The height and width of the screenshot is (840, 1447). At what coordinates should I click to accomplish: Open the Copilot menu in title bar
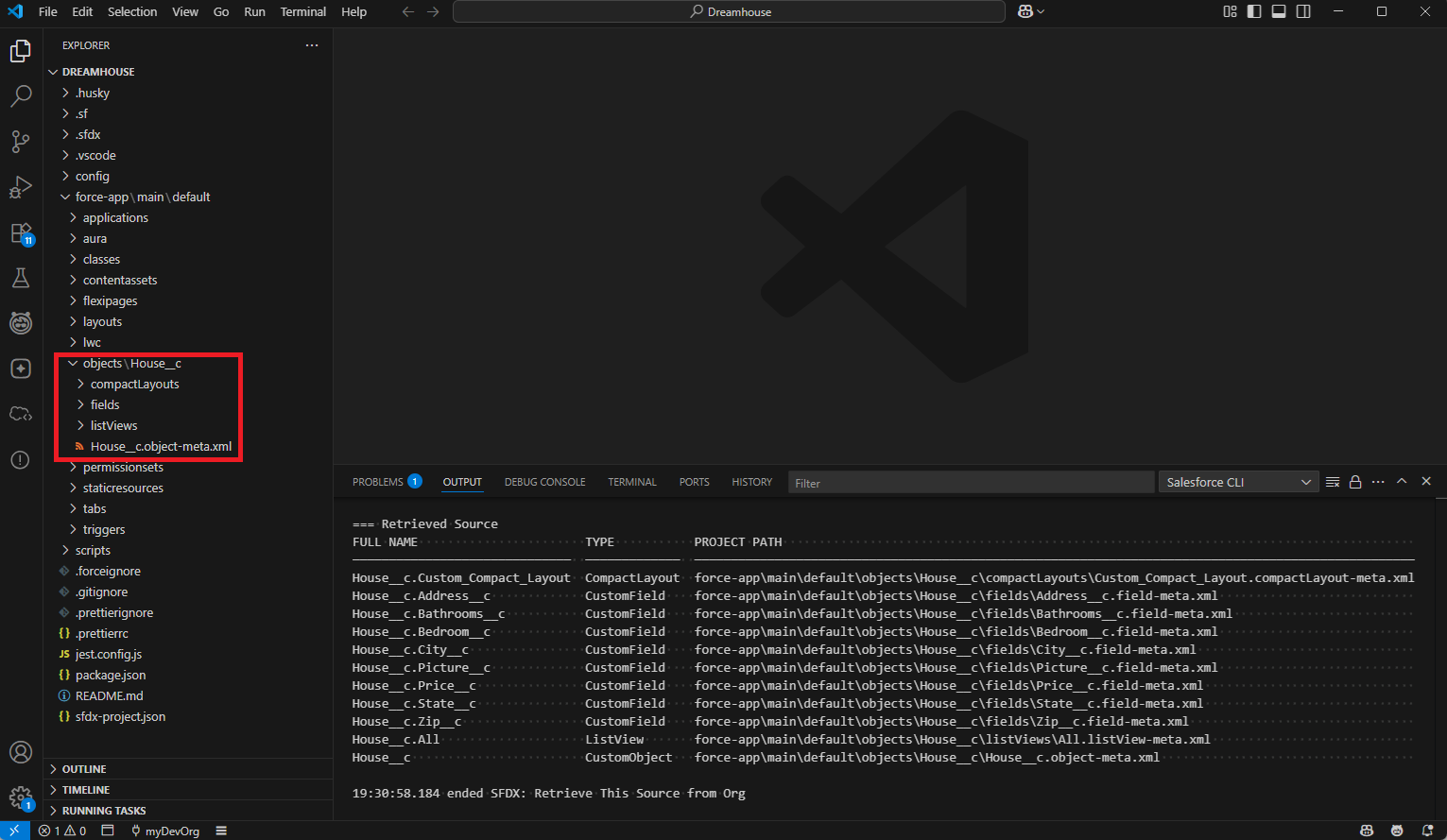(1031, 11)
